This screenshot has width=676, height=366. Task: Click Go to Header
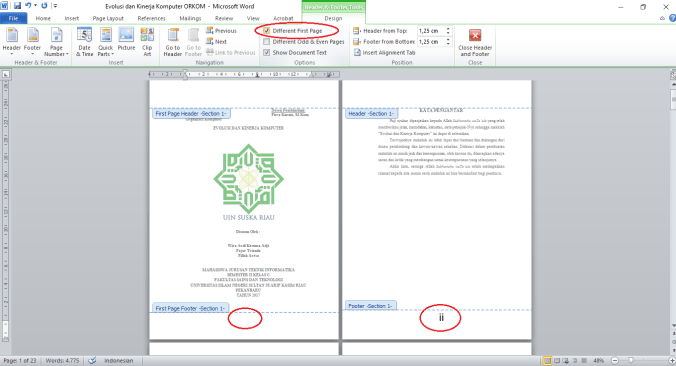pos(172,42)
